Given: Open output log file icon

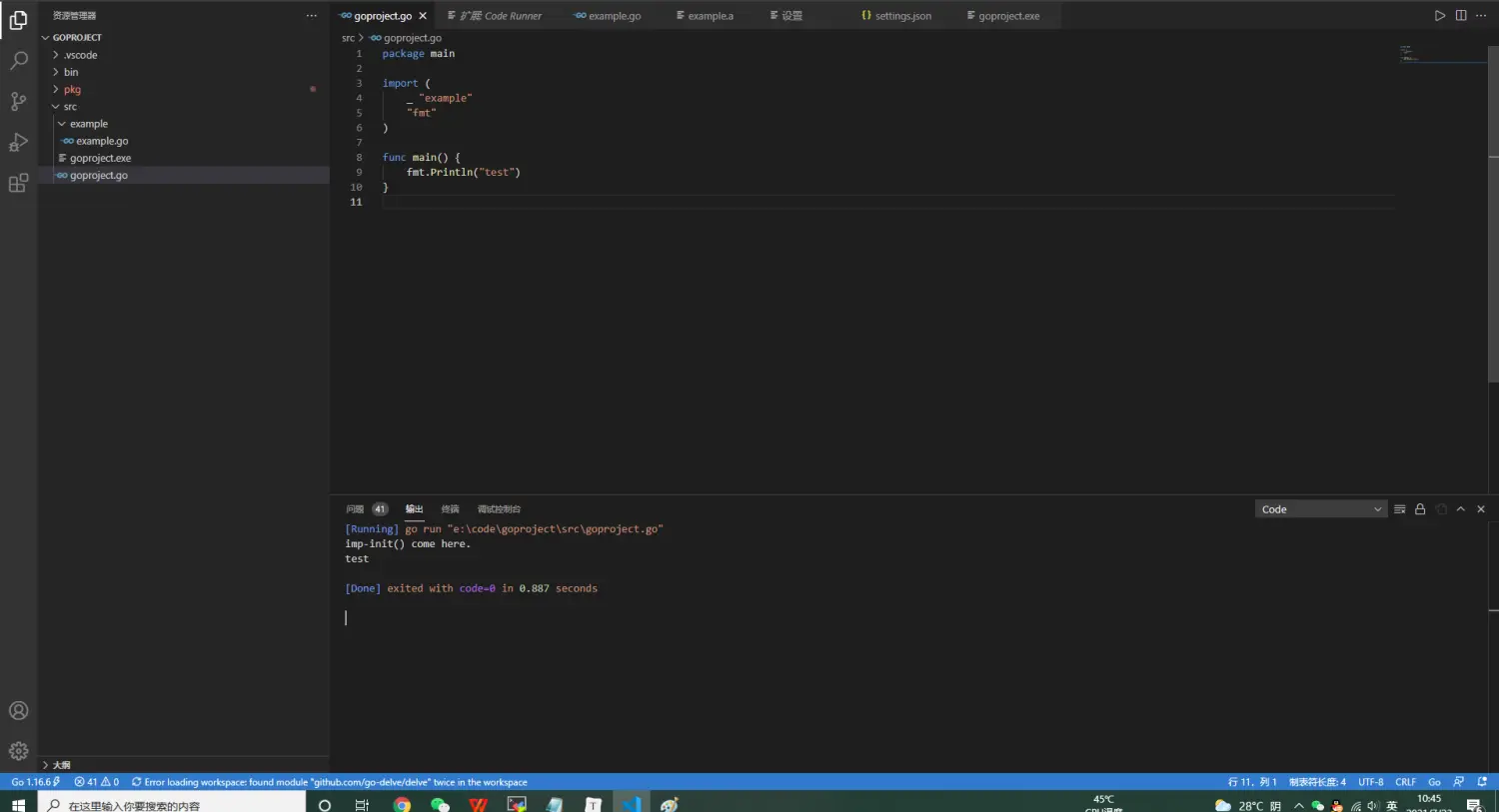Looking at the screenshot, I should [1441, 509].
